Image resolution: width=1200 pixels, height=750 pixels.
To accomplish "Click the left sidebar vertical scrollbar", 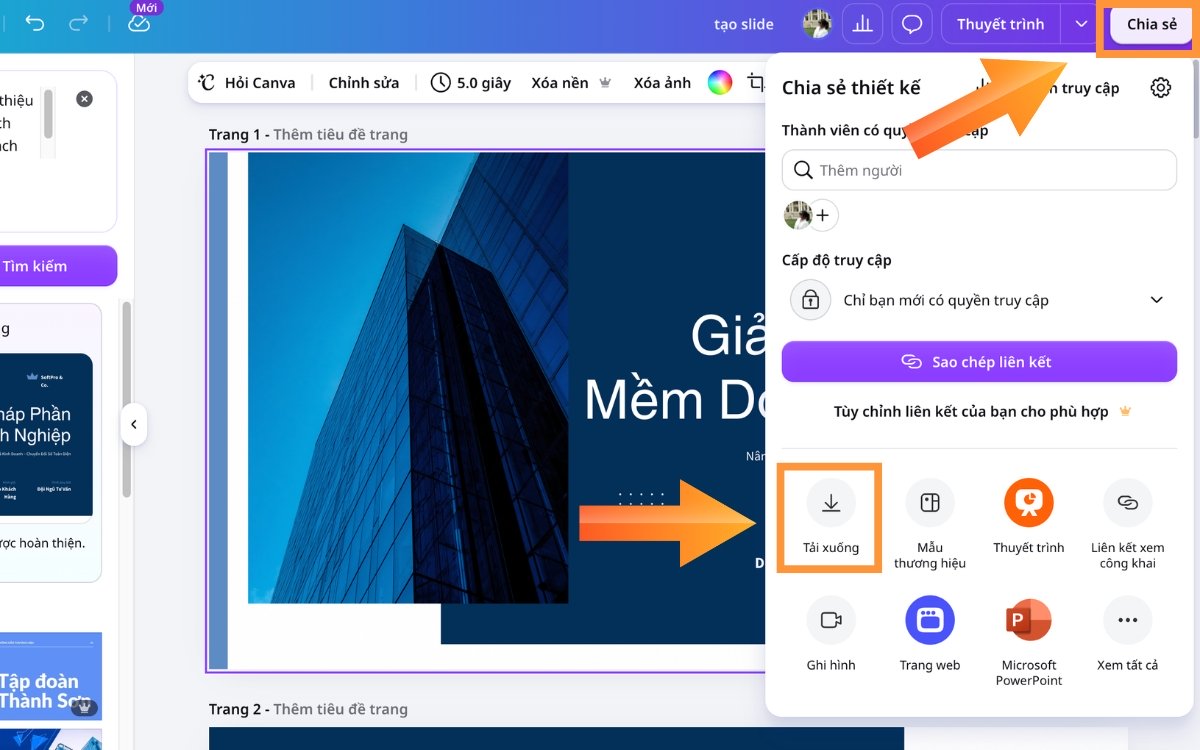I will tap(127, 400).
